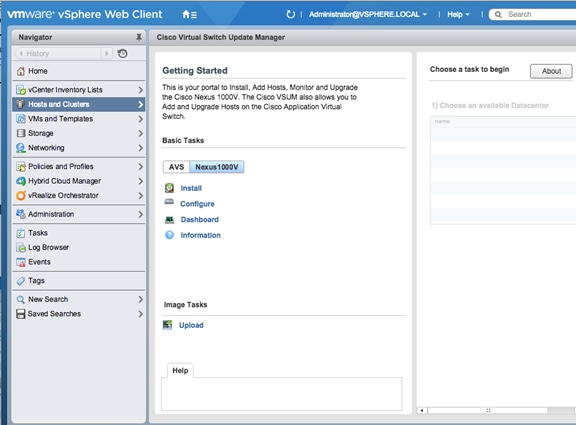Click the search magnifier icon in header

(x=498, y=14)
